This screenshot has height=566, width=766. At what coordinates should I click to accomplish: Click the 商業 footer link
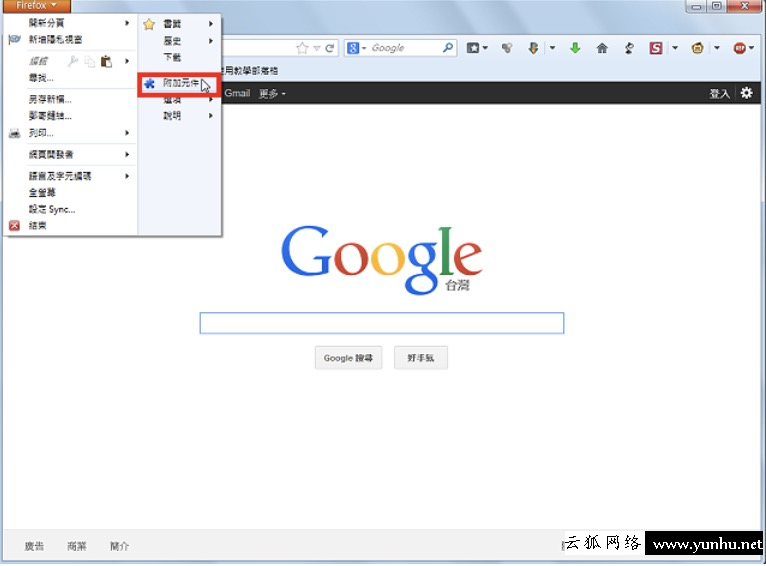(77, 546)
